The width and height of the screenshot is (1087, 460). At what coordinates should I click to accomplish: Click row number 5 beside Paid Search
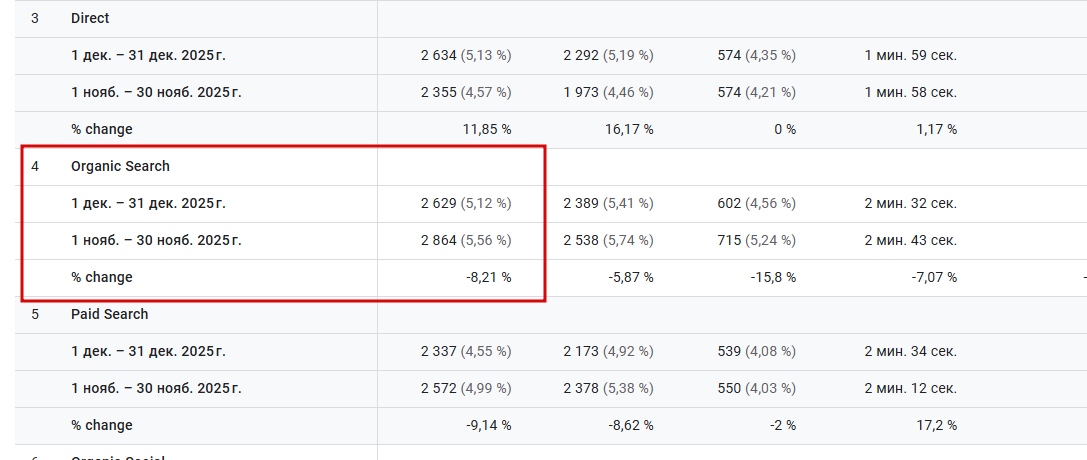[35, 314]
